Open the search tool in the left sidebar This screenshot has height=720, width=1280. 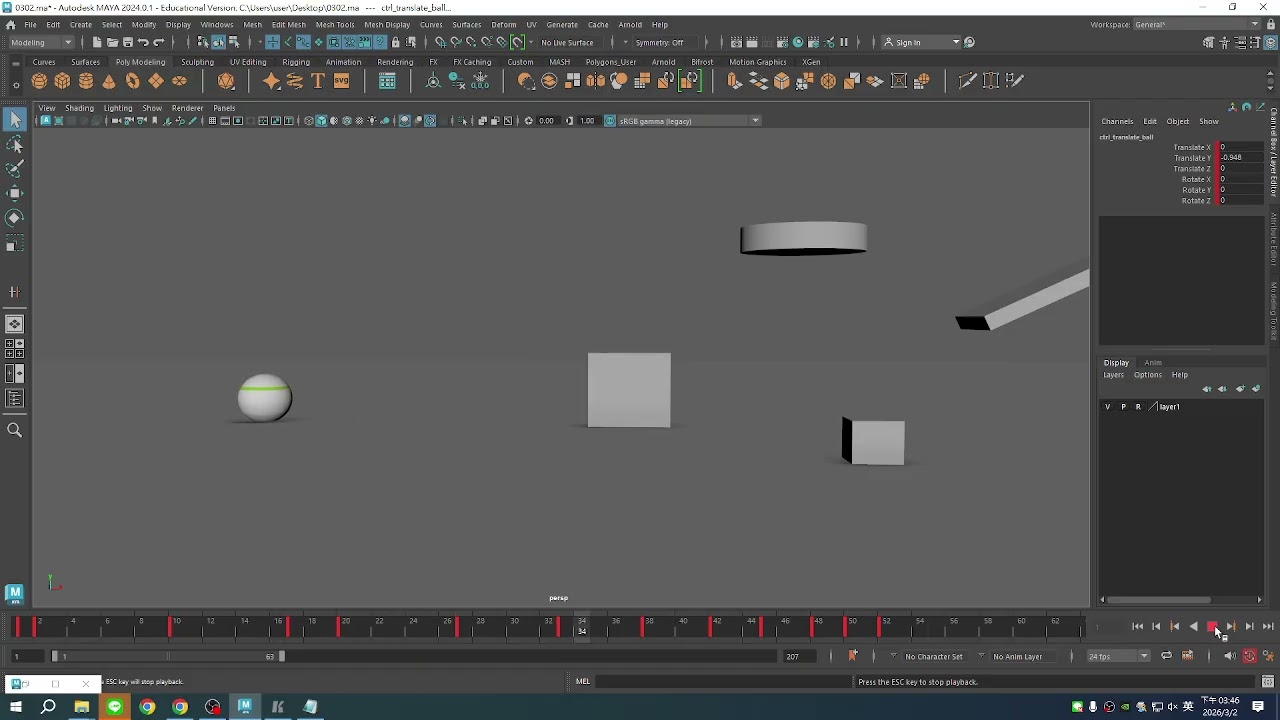point(14,430)
